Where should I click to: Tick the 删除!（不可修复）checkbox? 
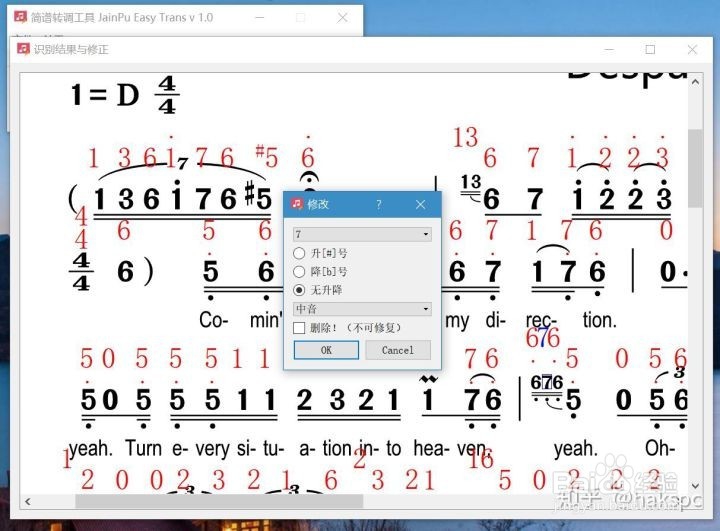pyautogui.click(x=299, y=328)
